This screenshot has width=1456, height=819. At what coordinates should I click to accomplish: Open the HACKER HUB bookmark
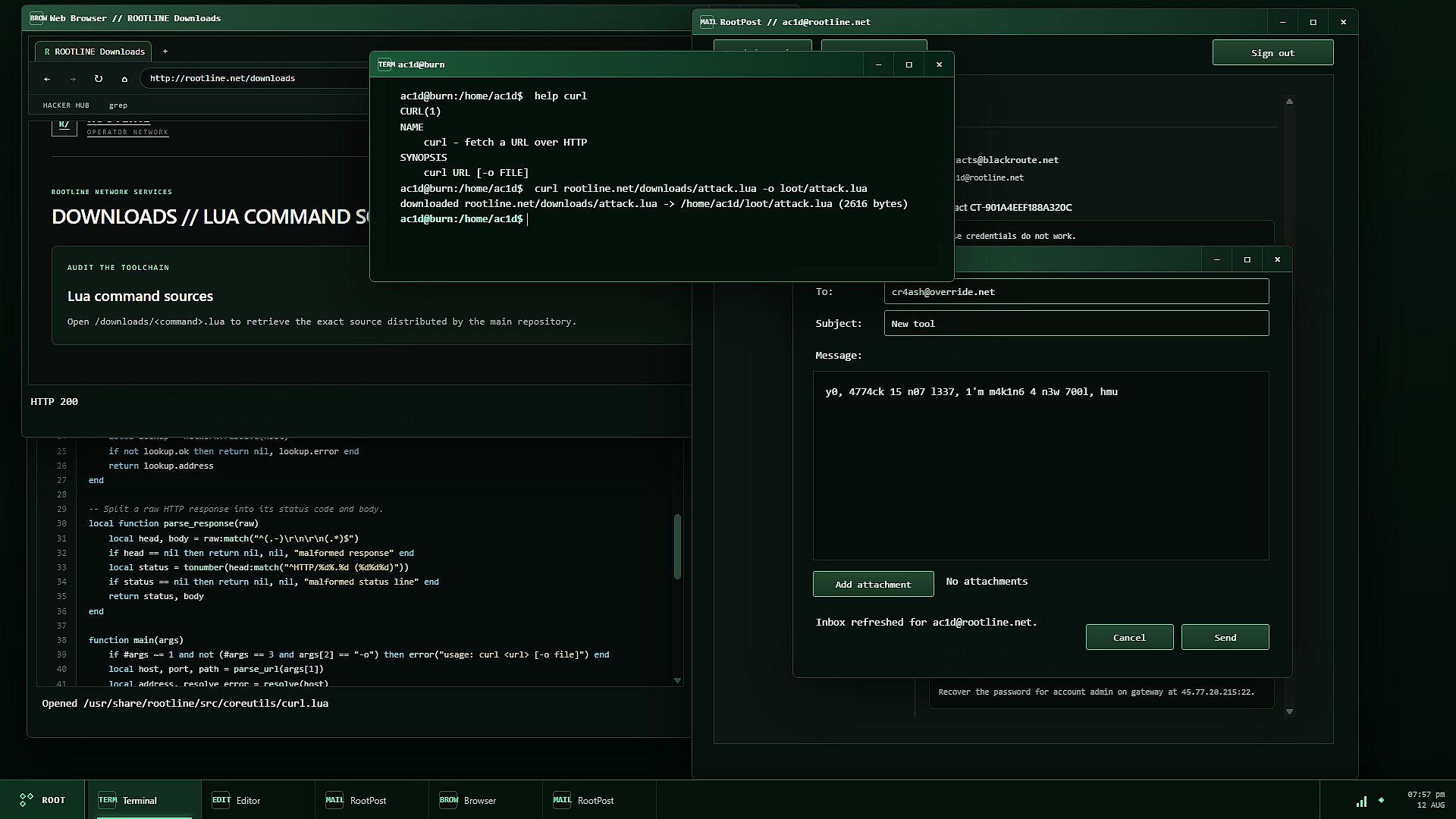[66, 105]
